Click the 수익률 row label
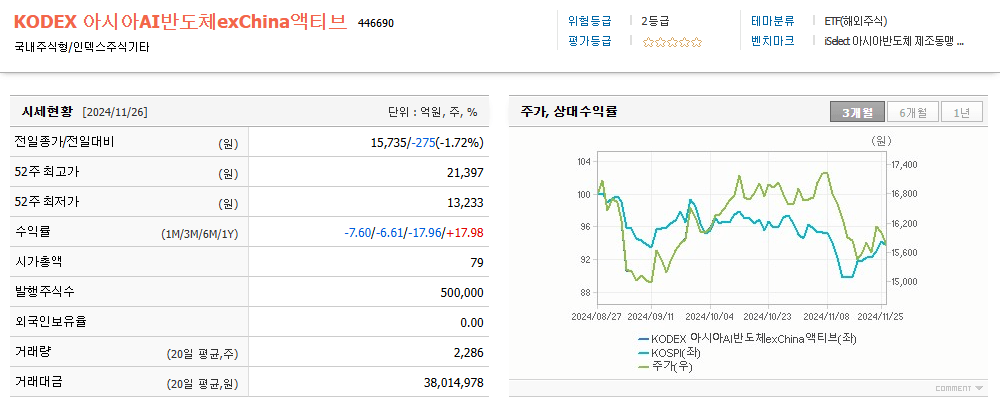This screenshot has width=1000, height=409. (x=31, y=232)
